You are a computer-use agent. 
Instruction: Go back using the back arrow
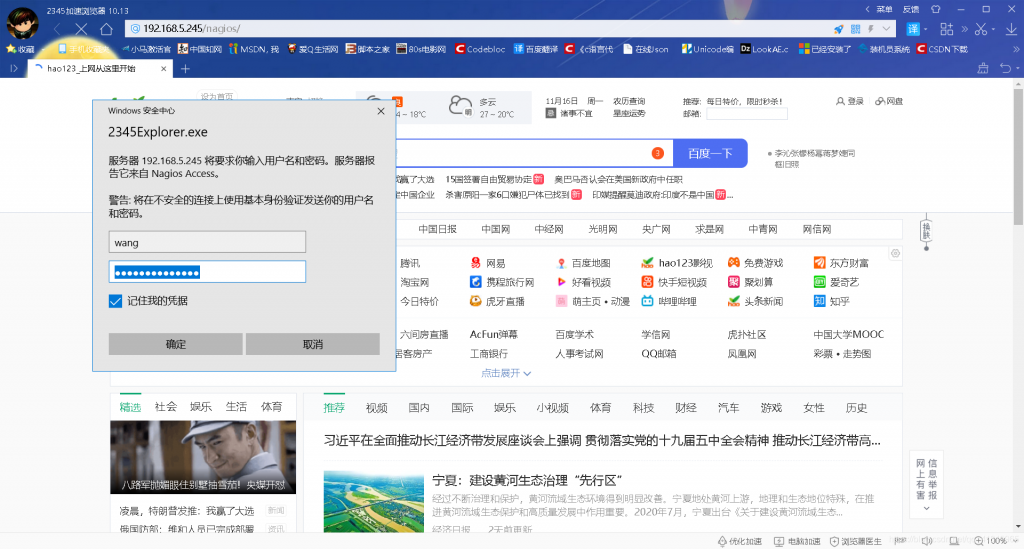point(57,29)
